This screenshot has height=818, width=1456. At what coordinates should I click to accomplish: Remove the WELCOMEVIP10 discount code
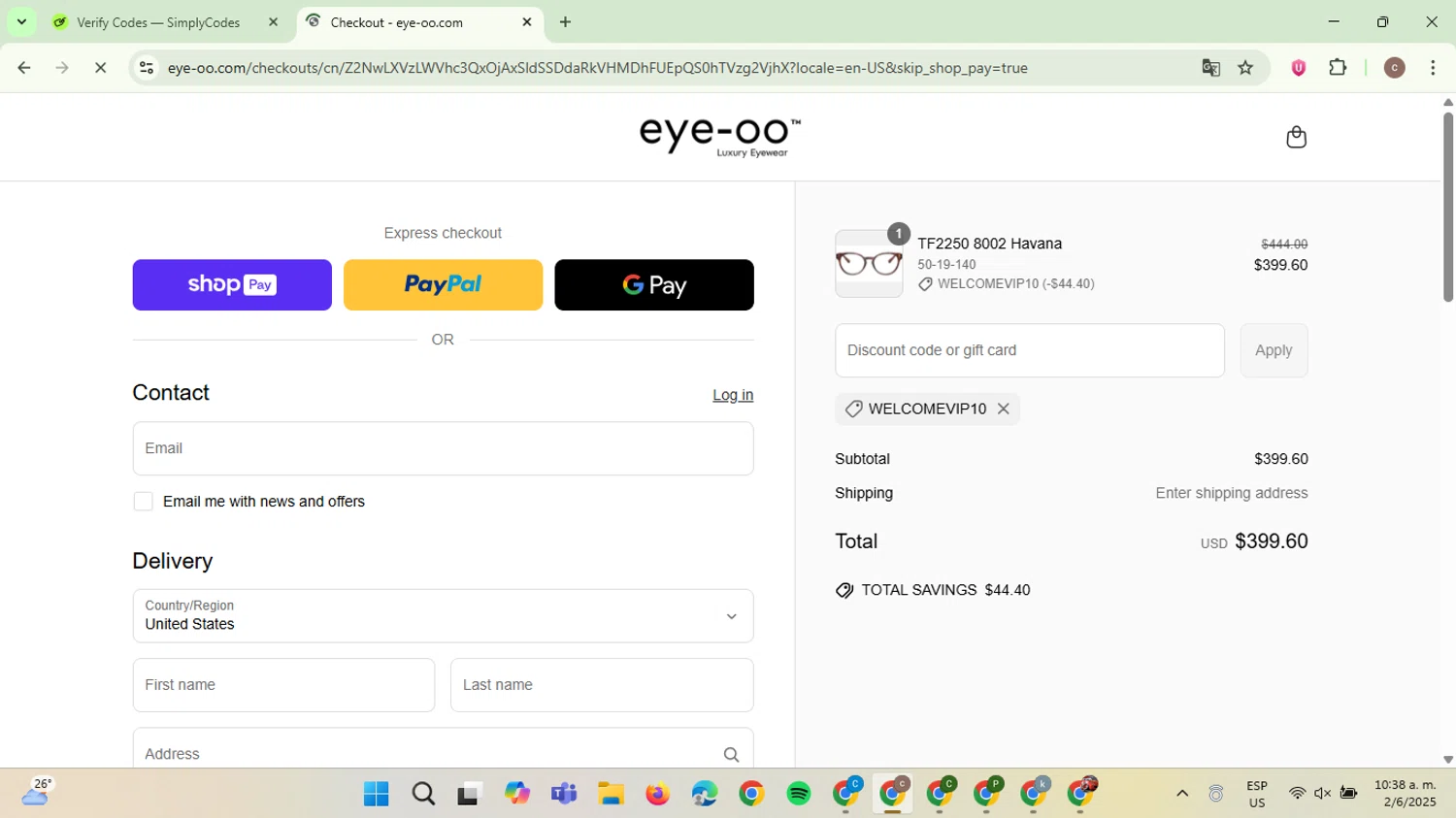[1004, 409]
